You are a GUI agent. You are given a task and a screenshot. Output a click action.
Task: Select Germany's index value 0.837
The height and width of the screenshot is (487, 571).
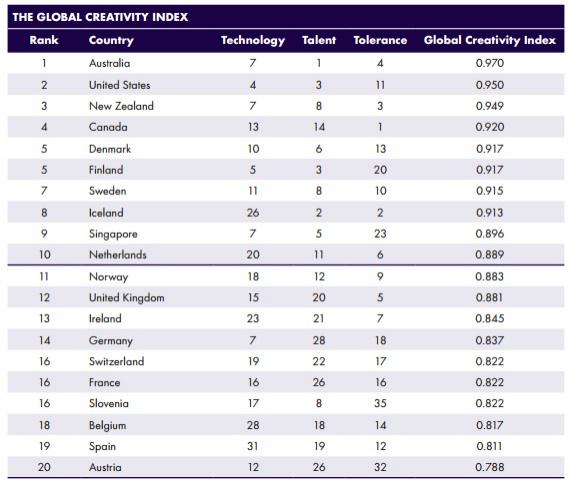(490, 340)
